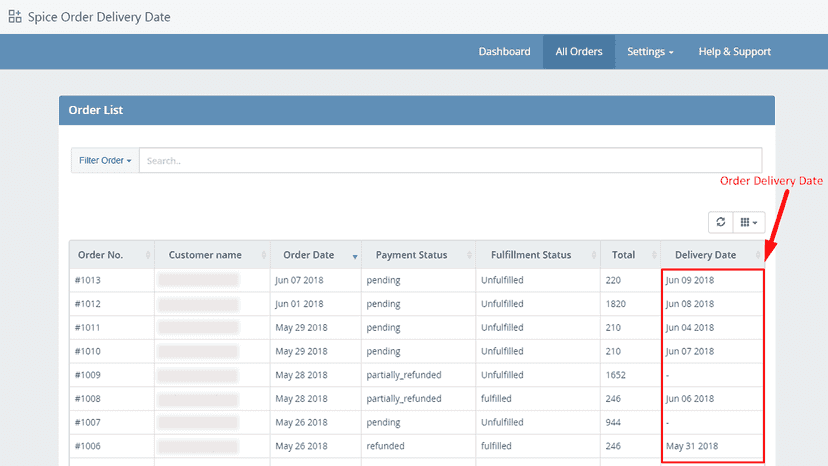Image resolution: width=828 pixels, height=466 pixels.
Task: Click the Order List panel header
Action: coord(417,110)
